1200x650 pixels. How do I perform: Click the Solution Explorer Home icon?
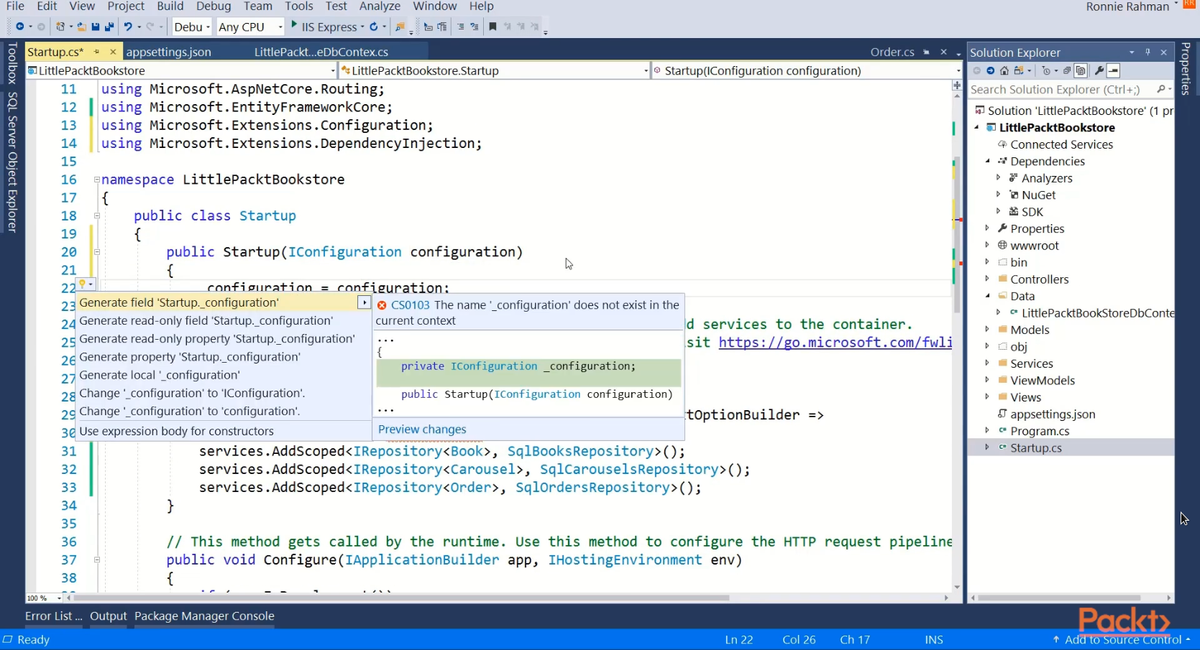coord(1004,71)
